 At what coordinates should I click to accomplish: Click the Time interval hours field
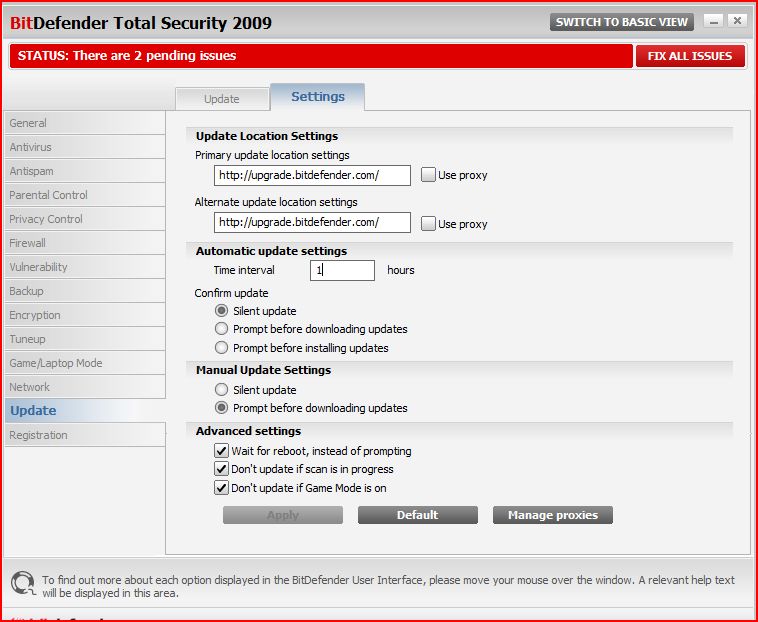[342, 270]
